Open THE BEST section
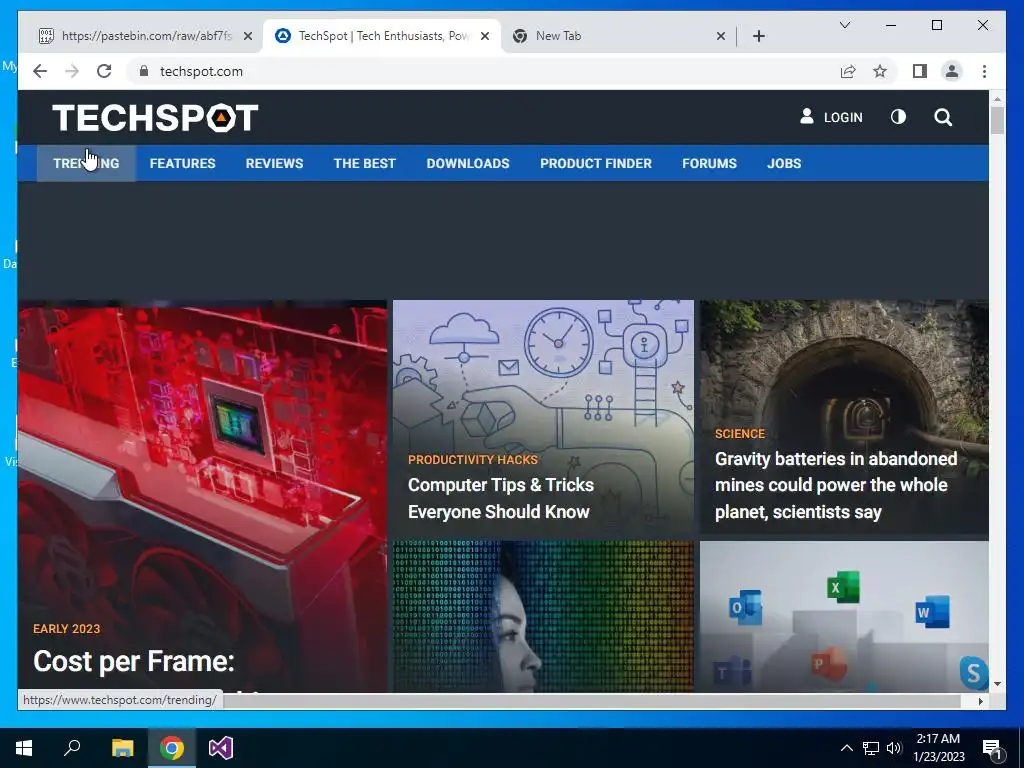 pos(364,163)
